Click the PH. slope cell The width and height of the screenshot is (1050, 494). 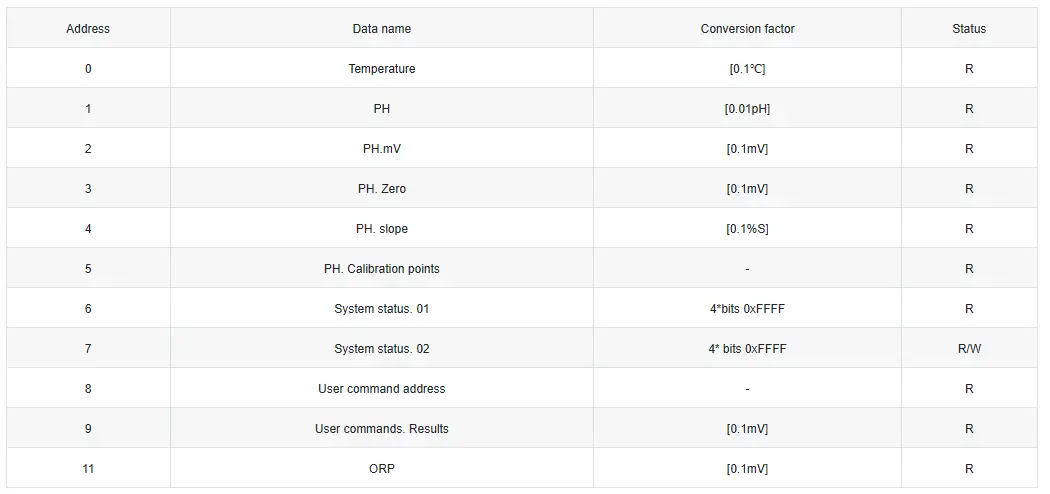pyautogui.click(x=382, y=228)
